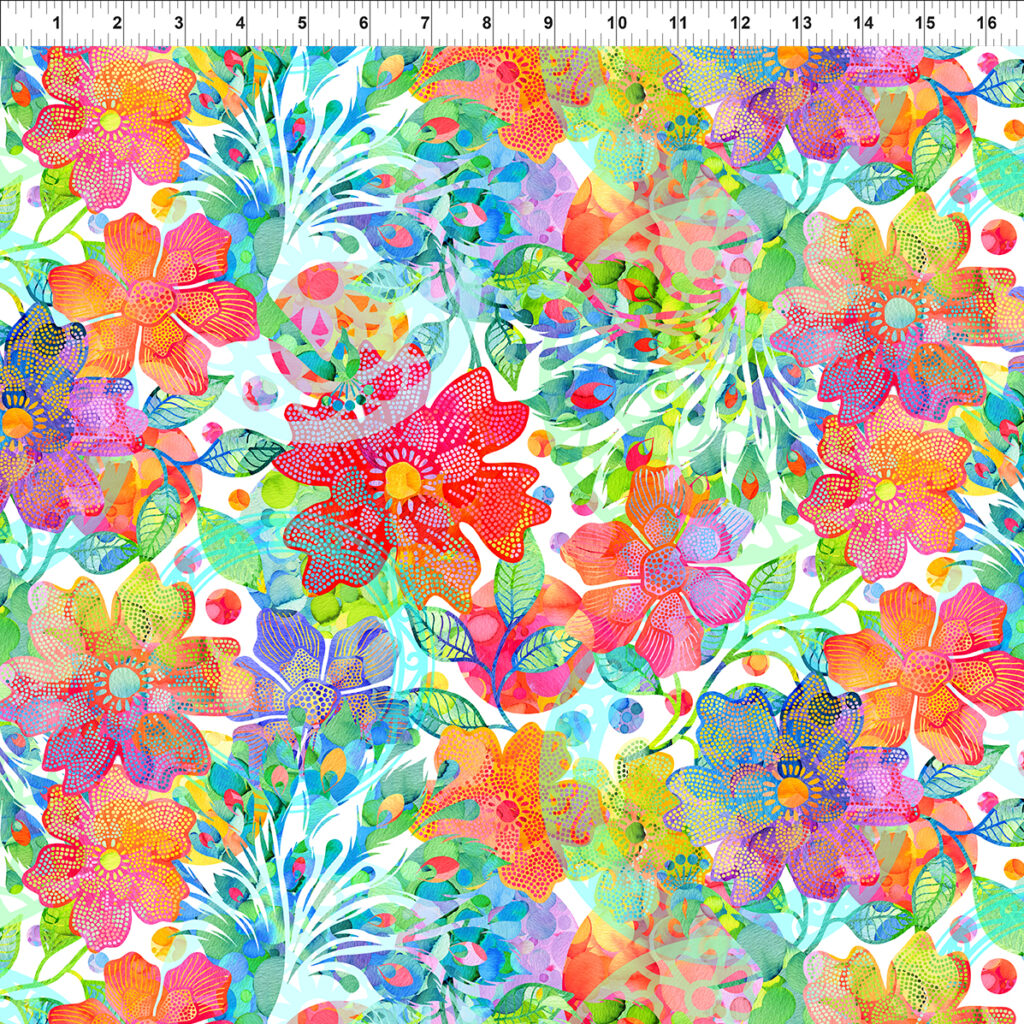Click the ruler number "2"

pos(117,23)
